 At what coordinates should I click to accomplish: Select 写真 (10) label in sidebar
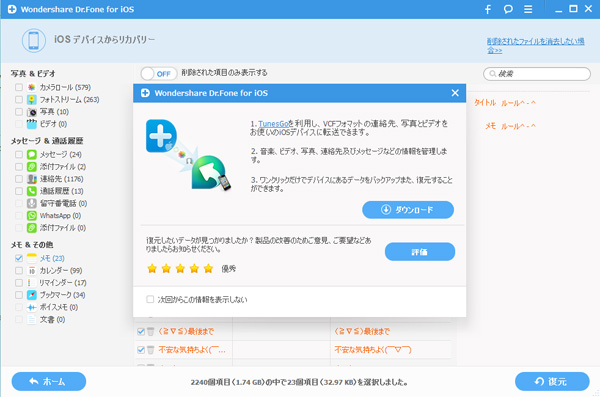click(54, 112)
